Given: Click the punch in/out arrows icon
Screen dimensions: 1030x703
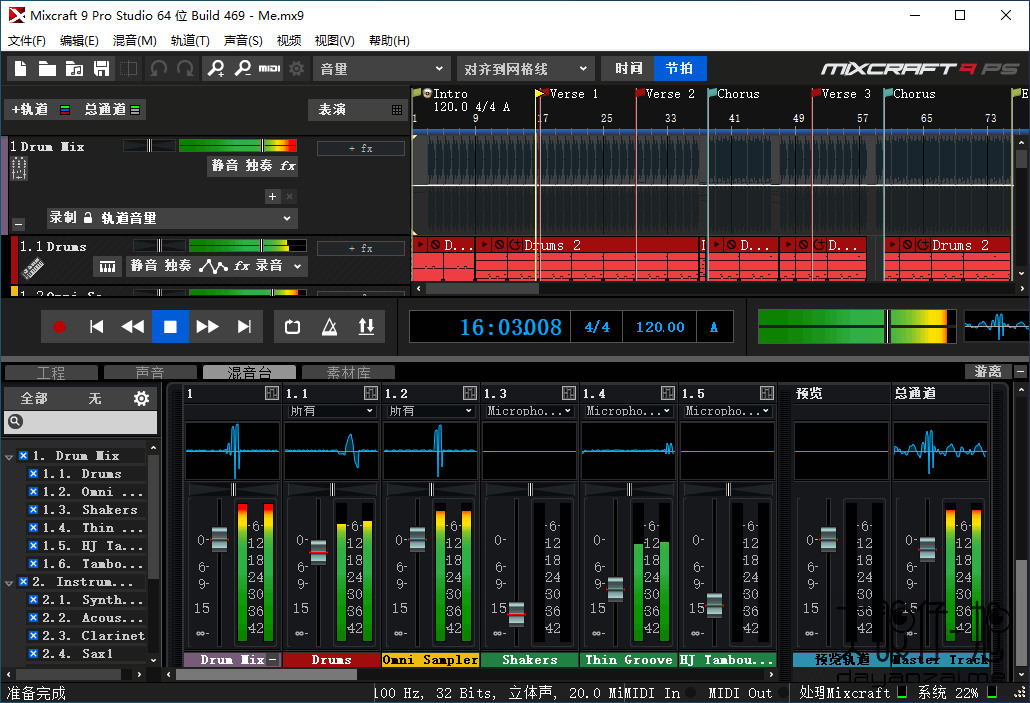Looking at the screenshot, I should (x=367, y=327).
